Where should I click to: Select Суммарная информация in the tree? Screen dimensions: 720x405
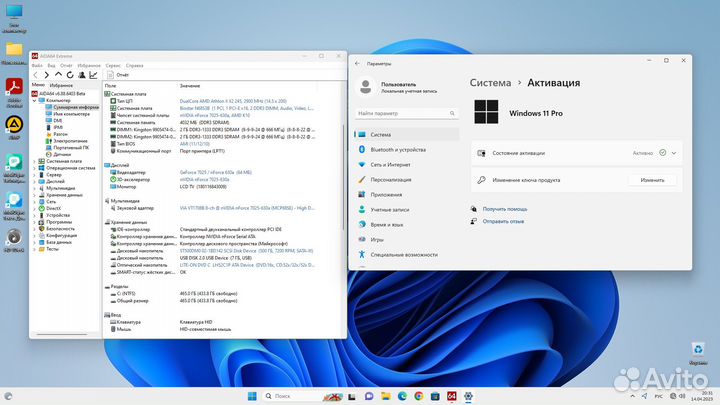[72, 107]
